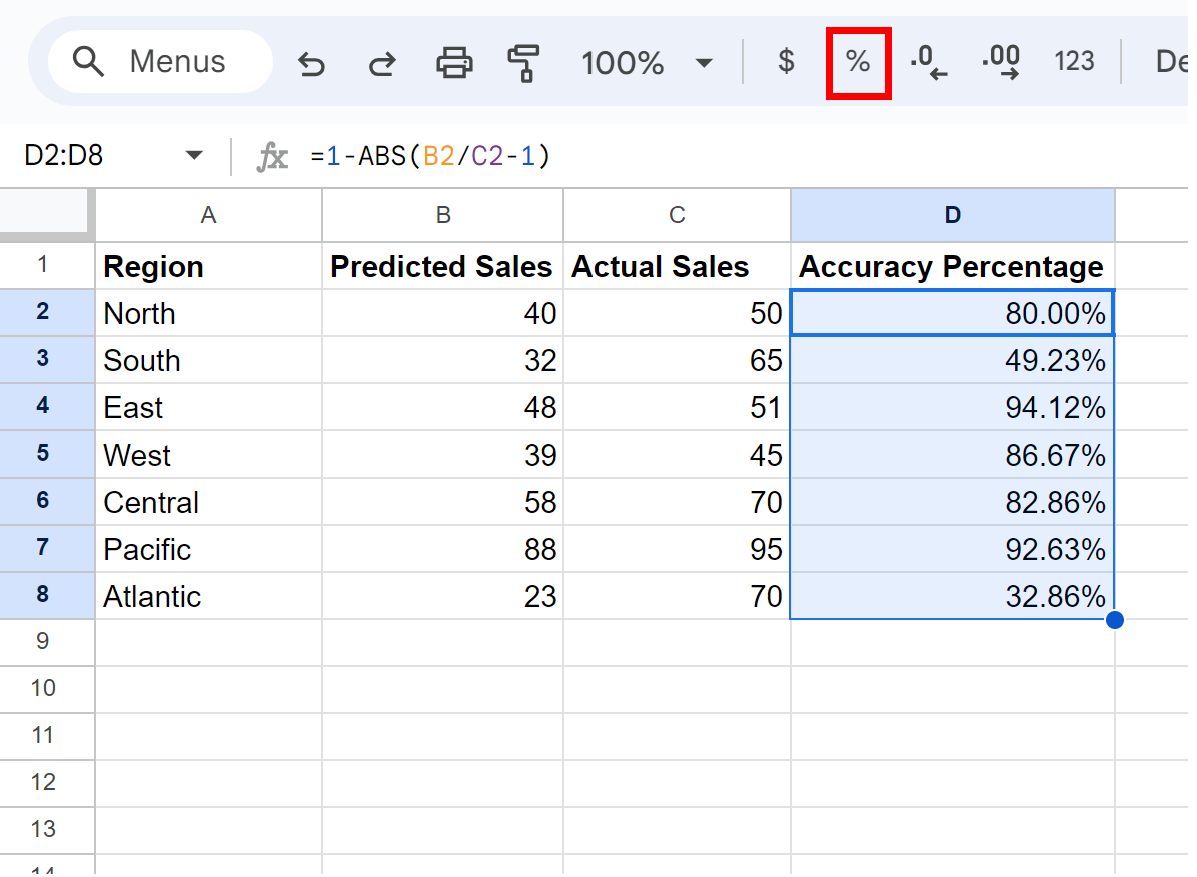Click the Redo icon
The image size is (1197, 877).
(381, 61)
